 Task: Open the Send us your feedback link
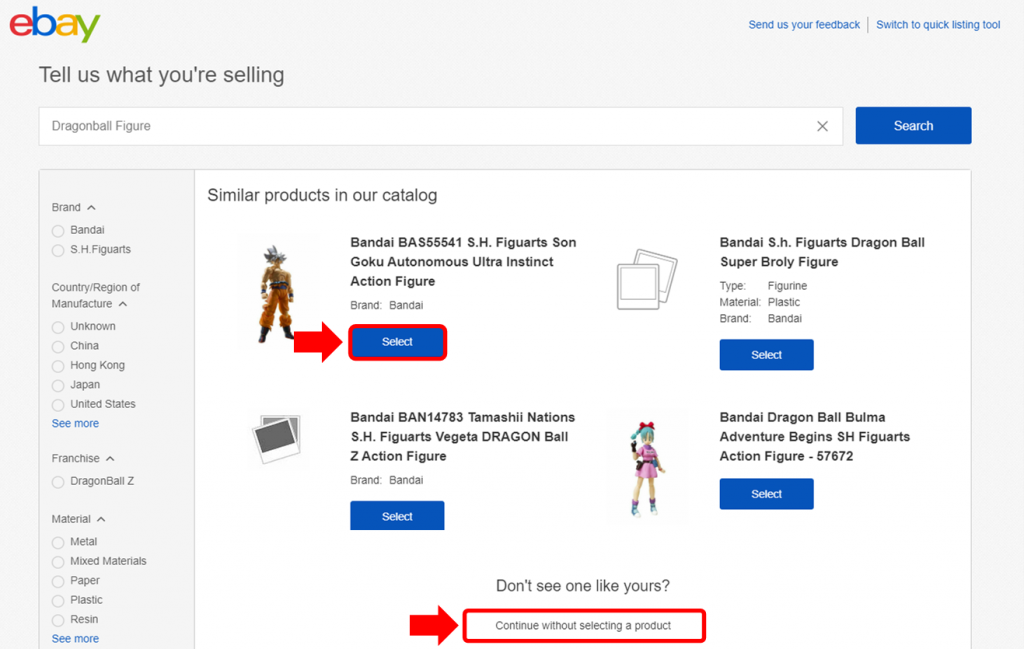click(804, 25)
